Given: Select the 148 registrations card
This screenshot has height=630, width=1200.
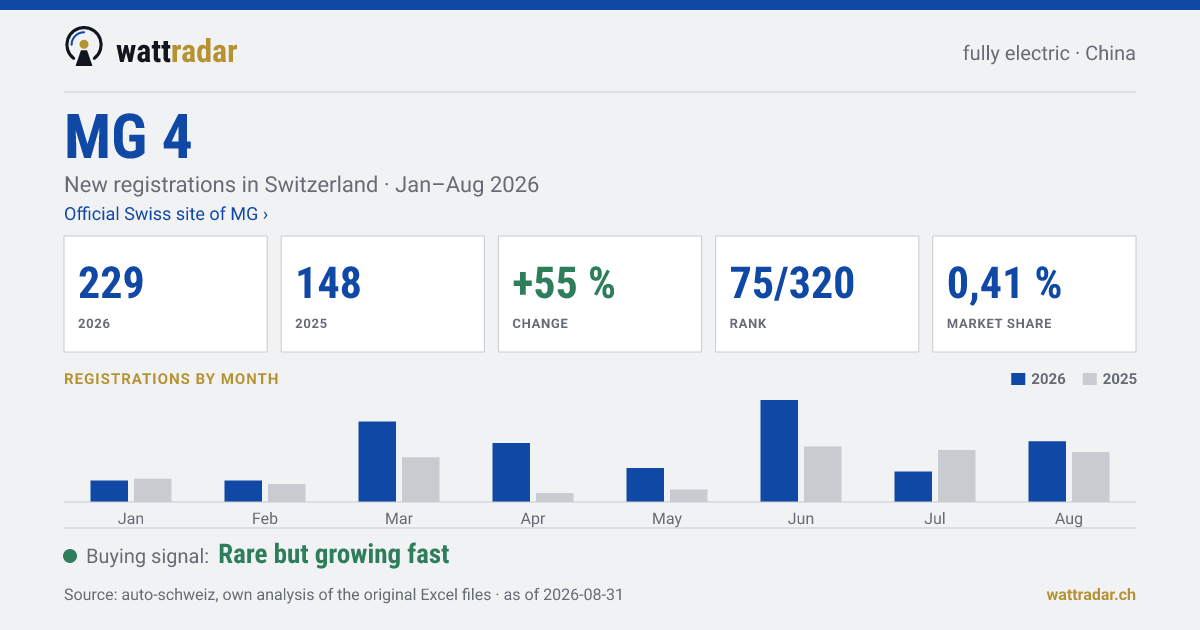Looking at the screenshot, I should point(383,294).
